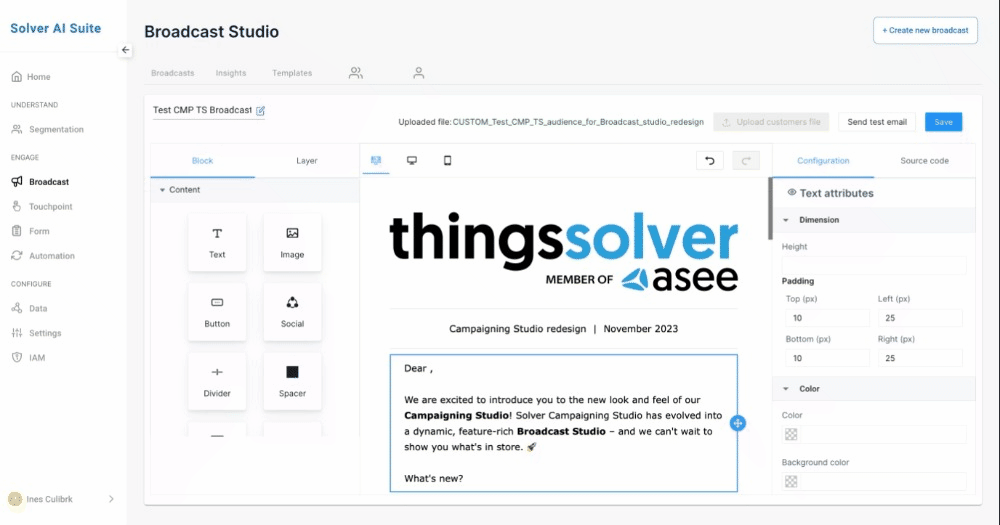Select the Social content block
Image resolution: width=1000 pixels, height=525 pixels.
292,312
